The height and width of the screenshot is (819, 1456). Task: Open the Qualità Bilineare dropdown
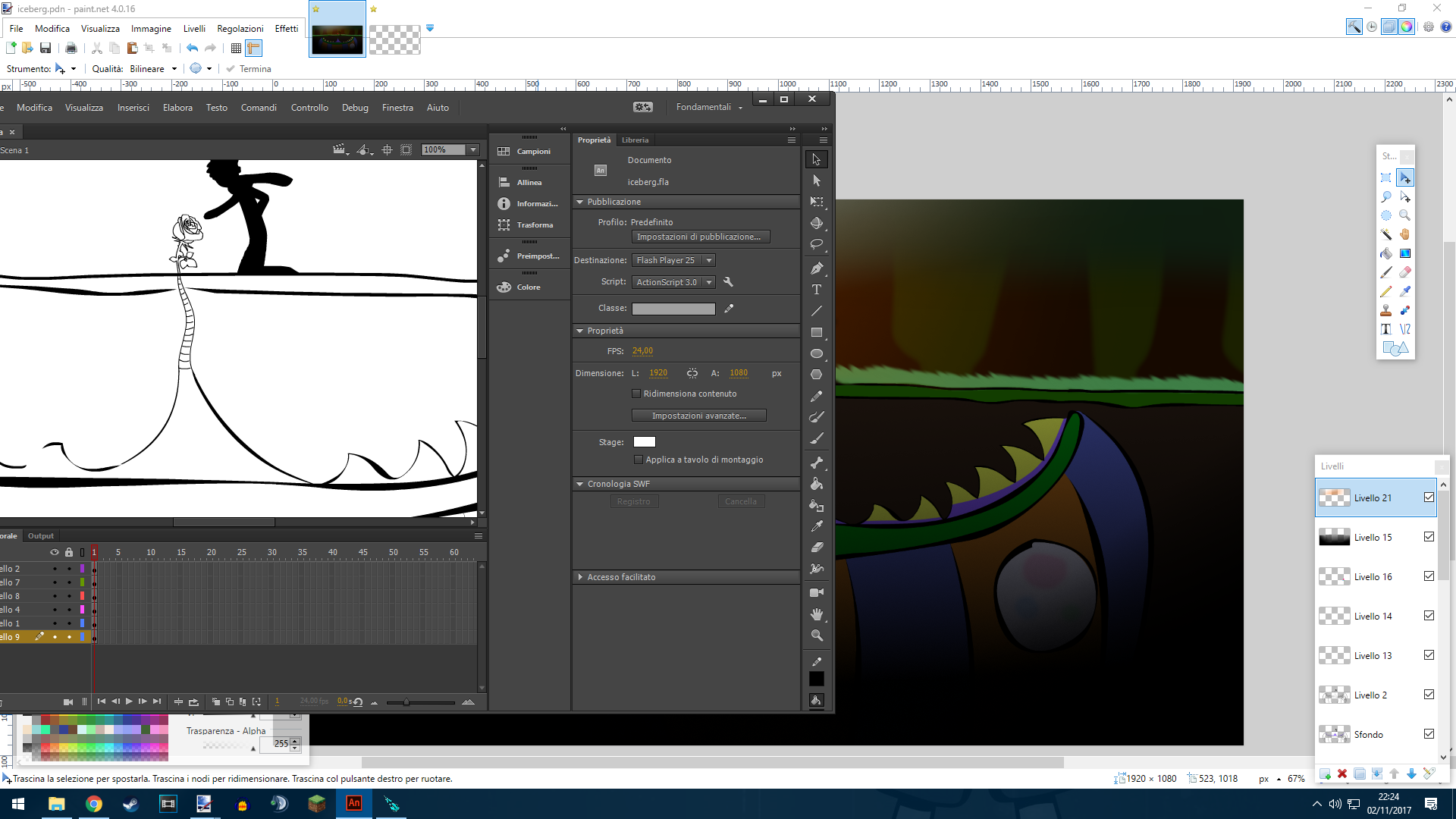pos(153,69)
